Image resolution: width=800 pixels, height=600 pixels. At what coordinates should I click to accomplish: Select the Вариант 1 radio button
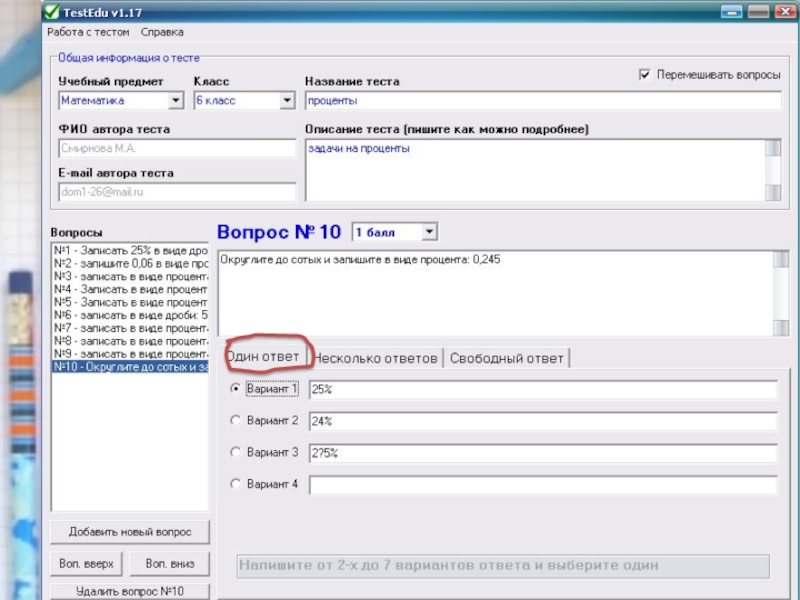pyautogui.click(x=236, y=389)
